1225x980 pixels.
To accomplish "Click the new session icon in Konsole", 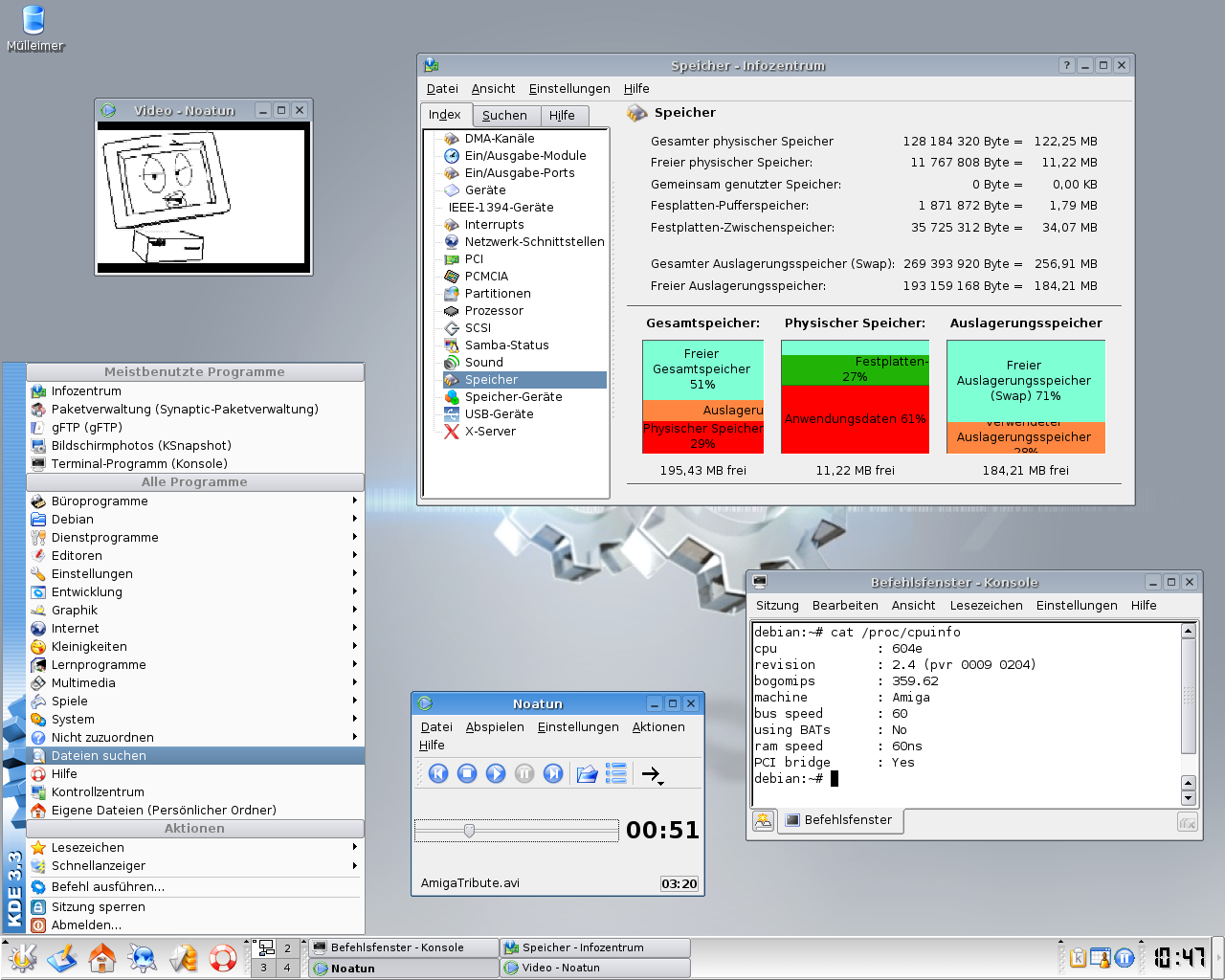I will [763, 820].
